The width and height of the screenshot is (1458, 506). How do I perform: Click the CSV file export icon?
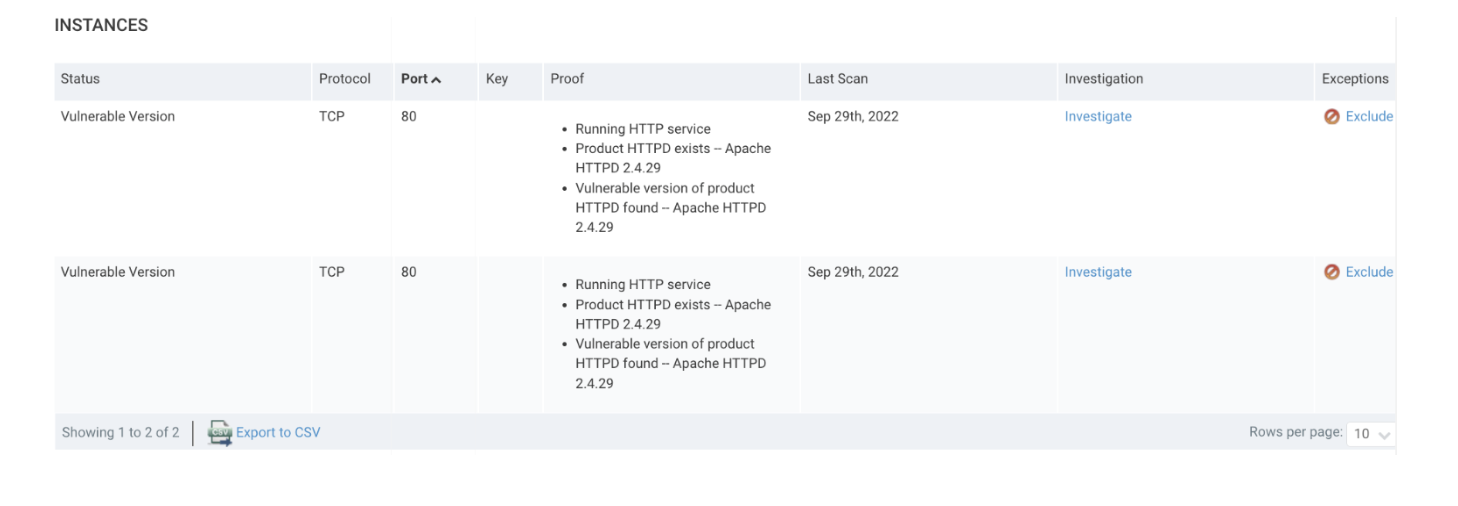(x=219, y=432)
